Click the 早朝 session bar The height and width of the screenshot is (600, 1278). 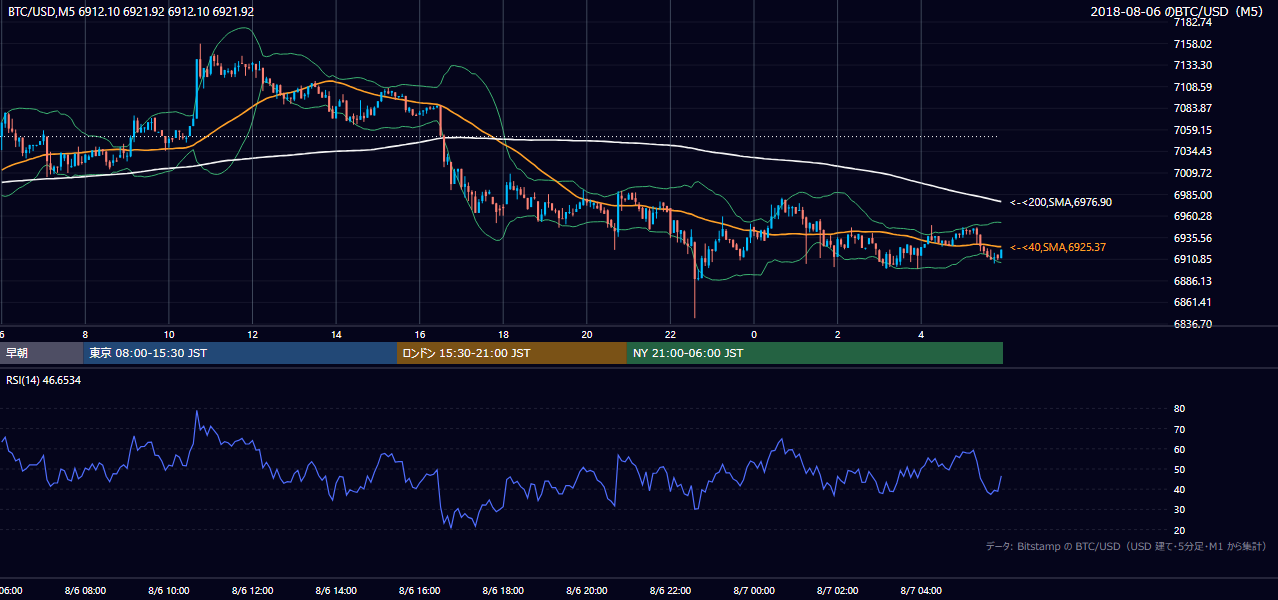[41, 353]
